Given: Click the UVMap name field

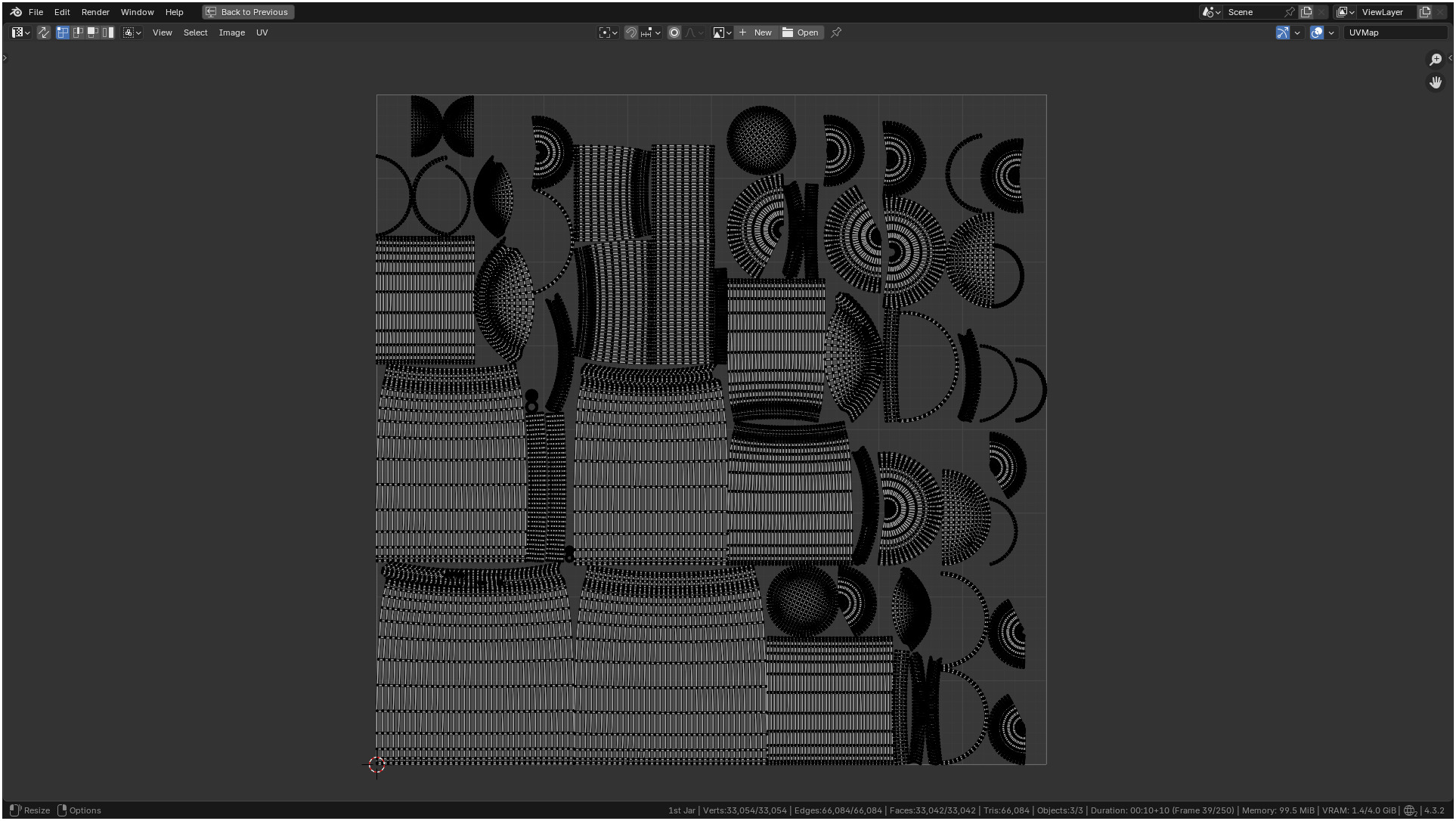Looking at the screenshot, I should point(1393,33).
